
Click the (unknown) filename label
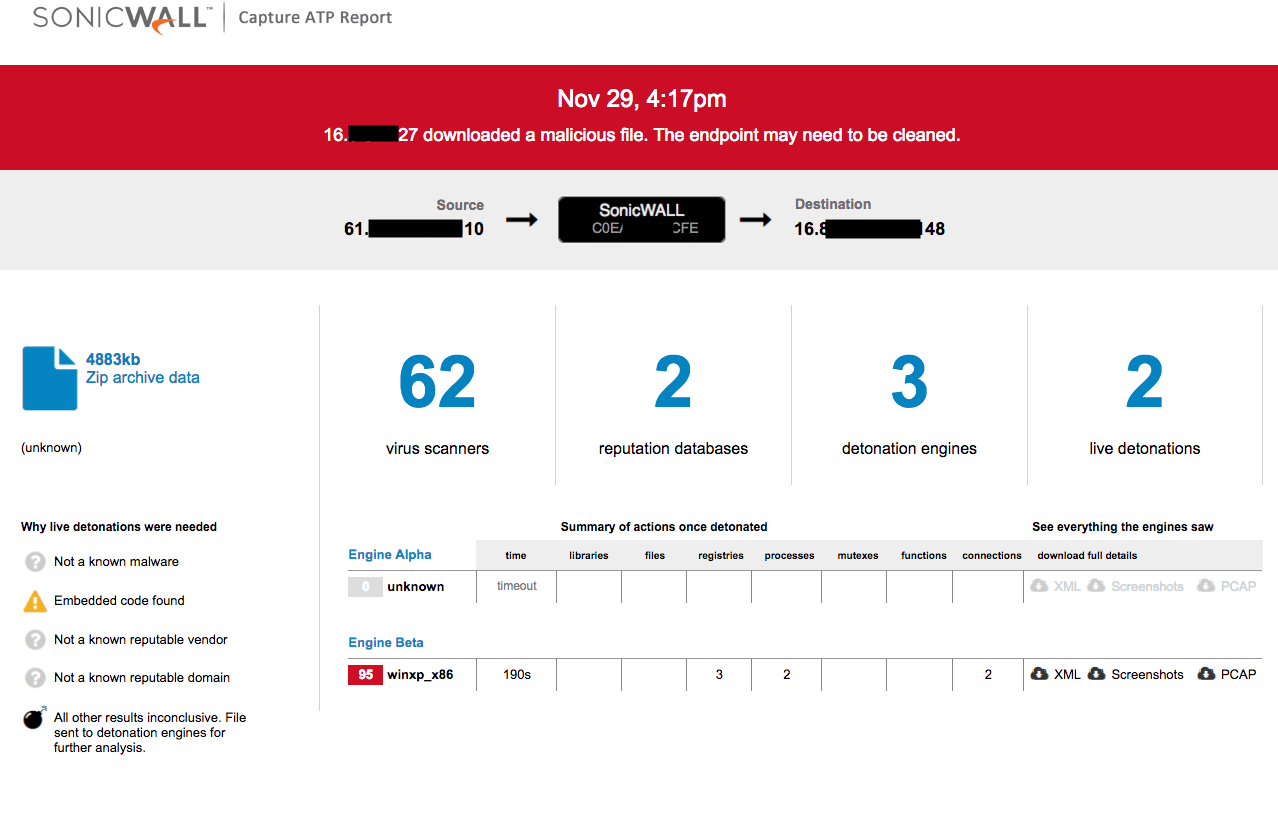coord(52,448)
